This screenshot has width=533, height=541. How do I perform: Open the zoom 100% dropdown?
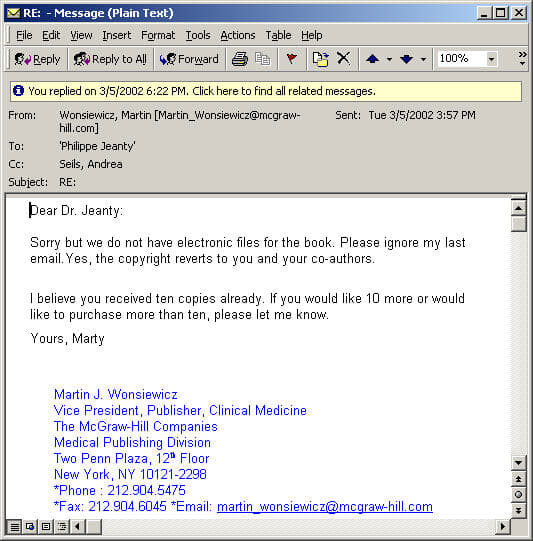tap(491, 59)
